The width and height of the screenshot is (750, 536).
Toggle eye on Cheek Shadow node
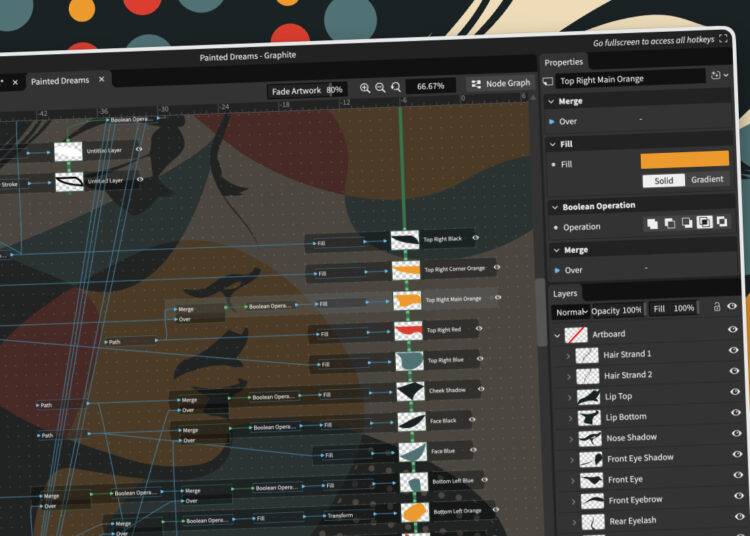tap(481, 389)
